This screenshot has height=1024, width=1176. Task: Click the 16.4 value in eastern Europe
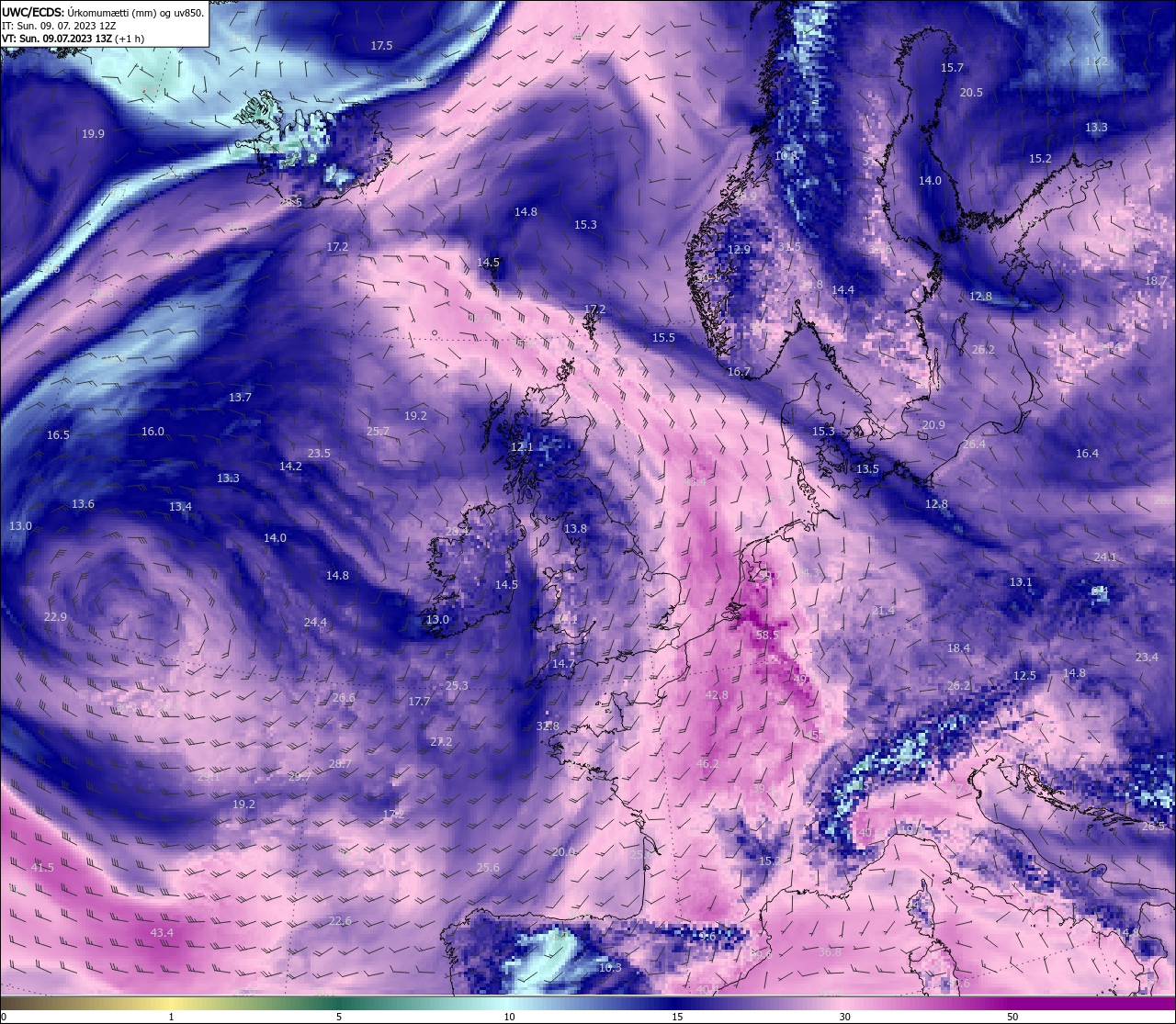[x=1087, y=454]
